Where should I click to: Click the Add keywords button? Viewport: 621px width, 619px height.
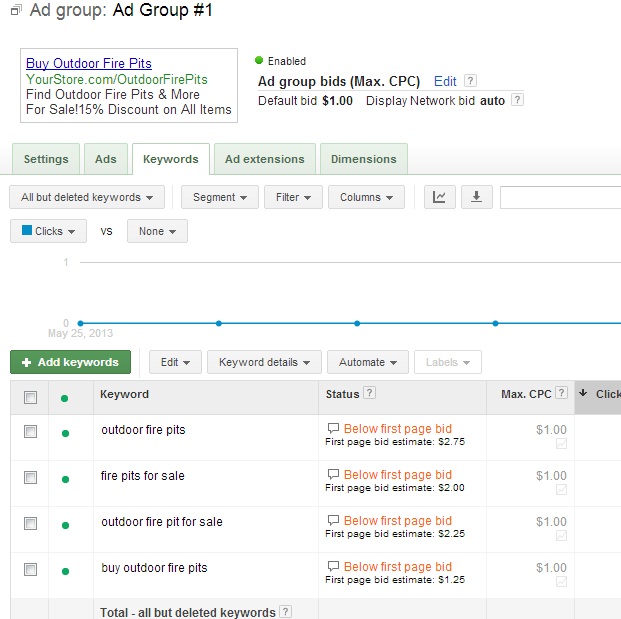[x=70, y=362]
